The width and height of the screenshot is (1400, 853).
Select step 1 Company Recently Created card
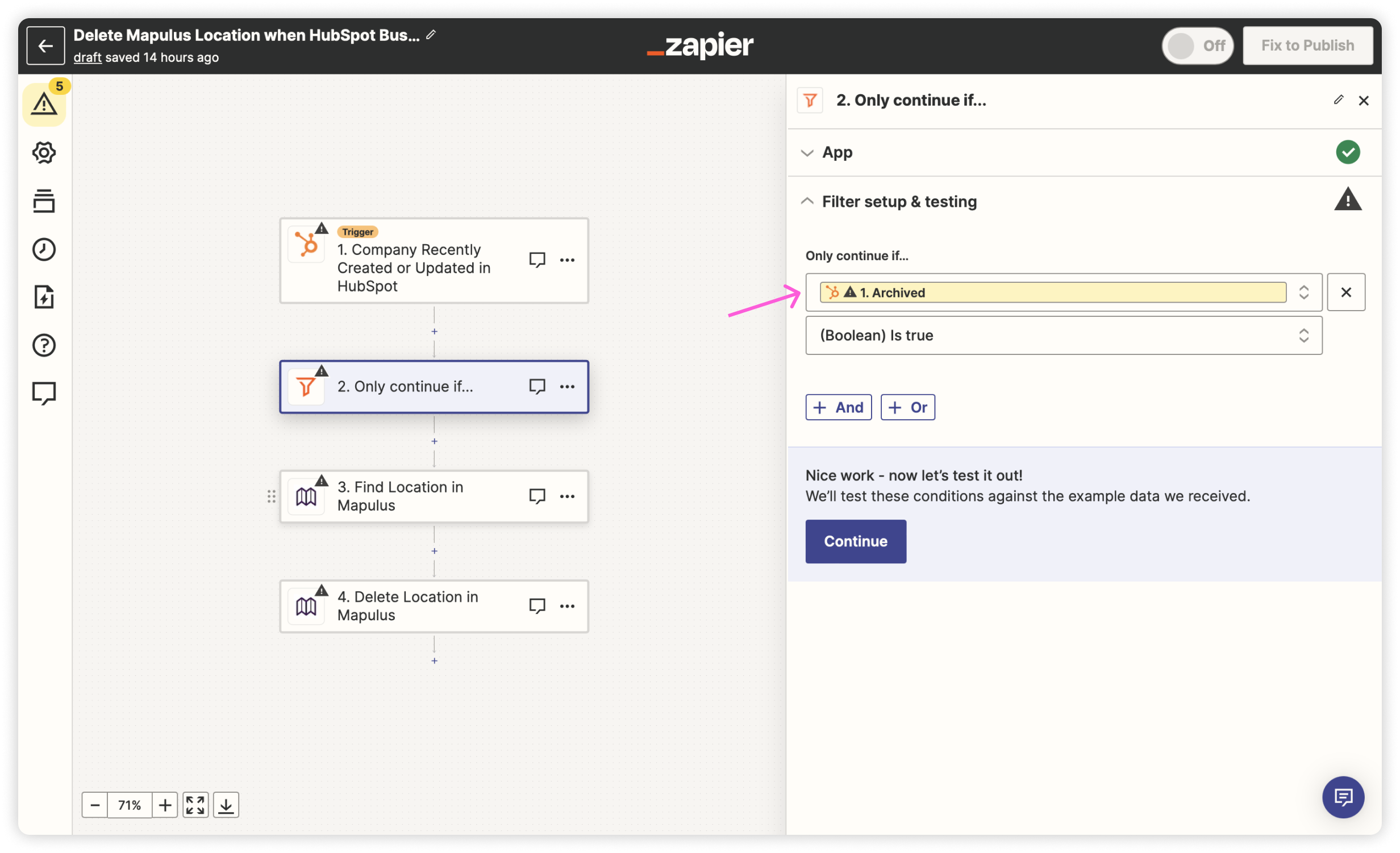(x=434, y=261)
